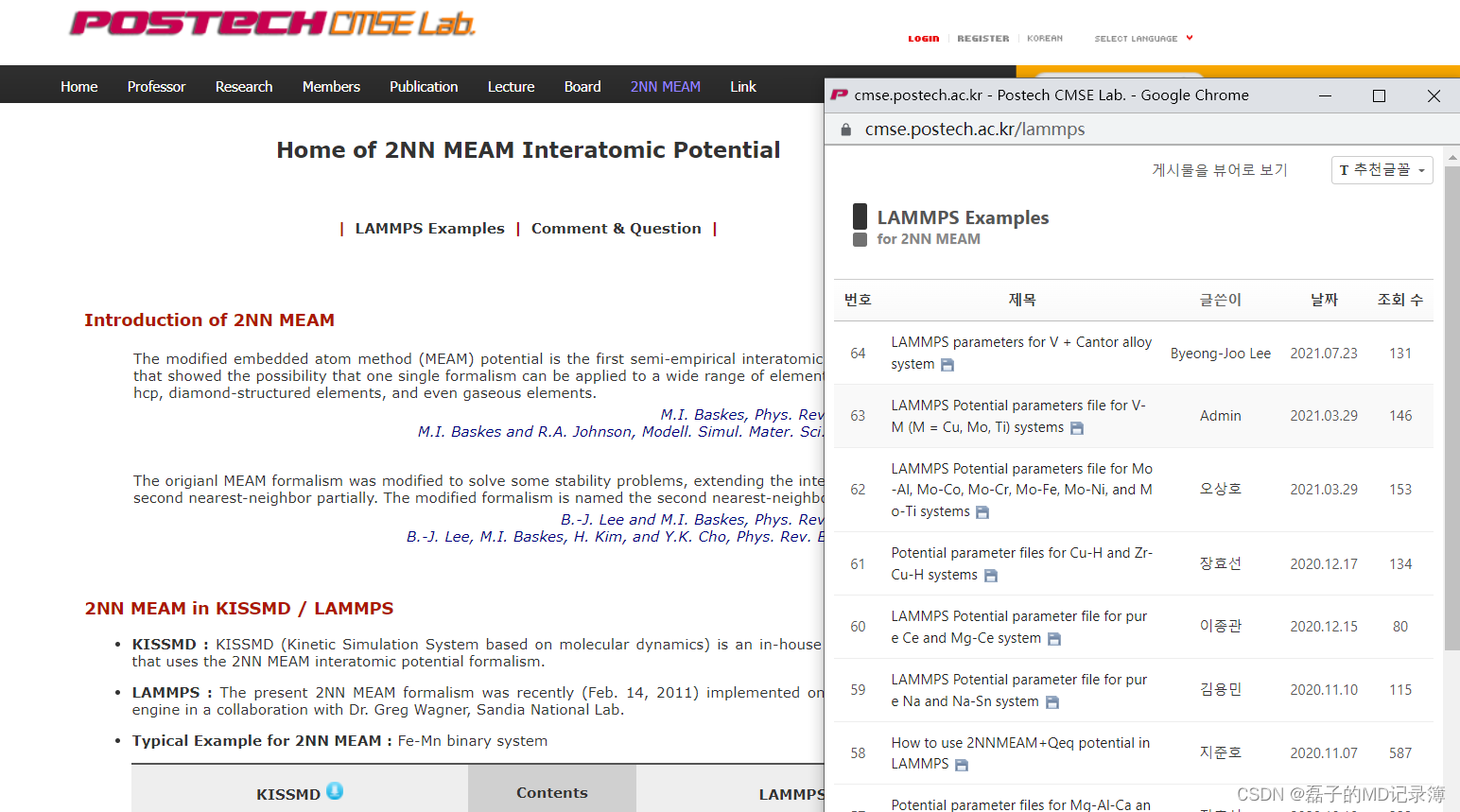Click view count 587

pyautogui.click(x=1400, y=753)
